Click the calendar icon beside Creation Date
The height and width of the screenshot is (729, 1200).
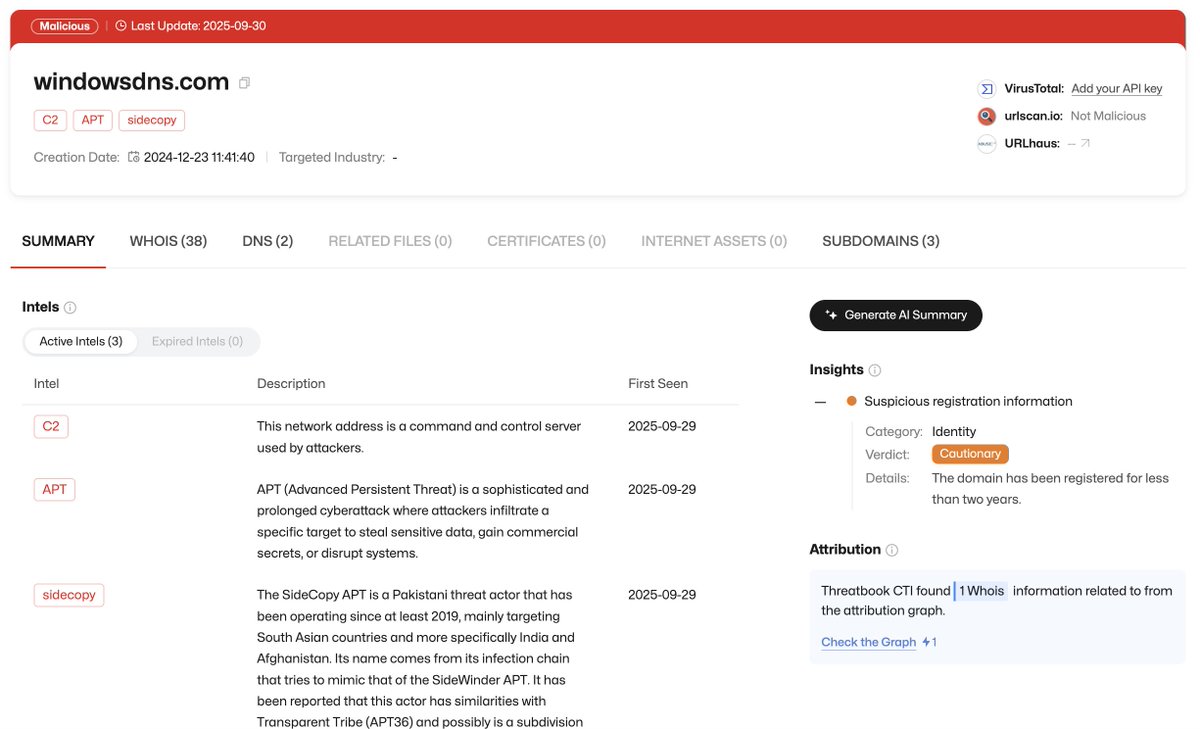(133, 157)
